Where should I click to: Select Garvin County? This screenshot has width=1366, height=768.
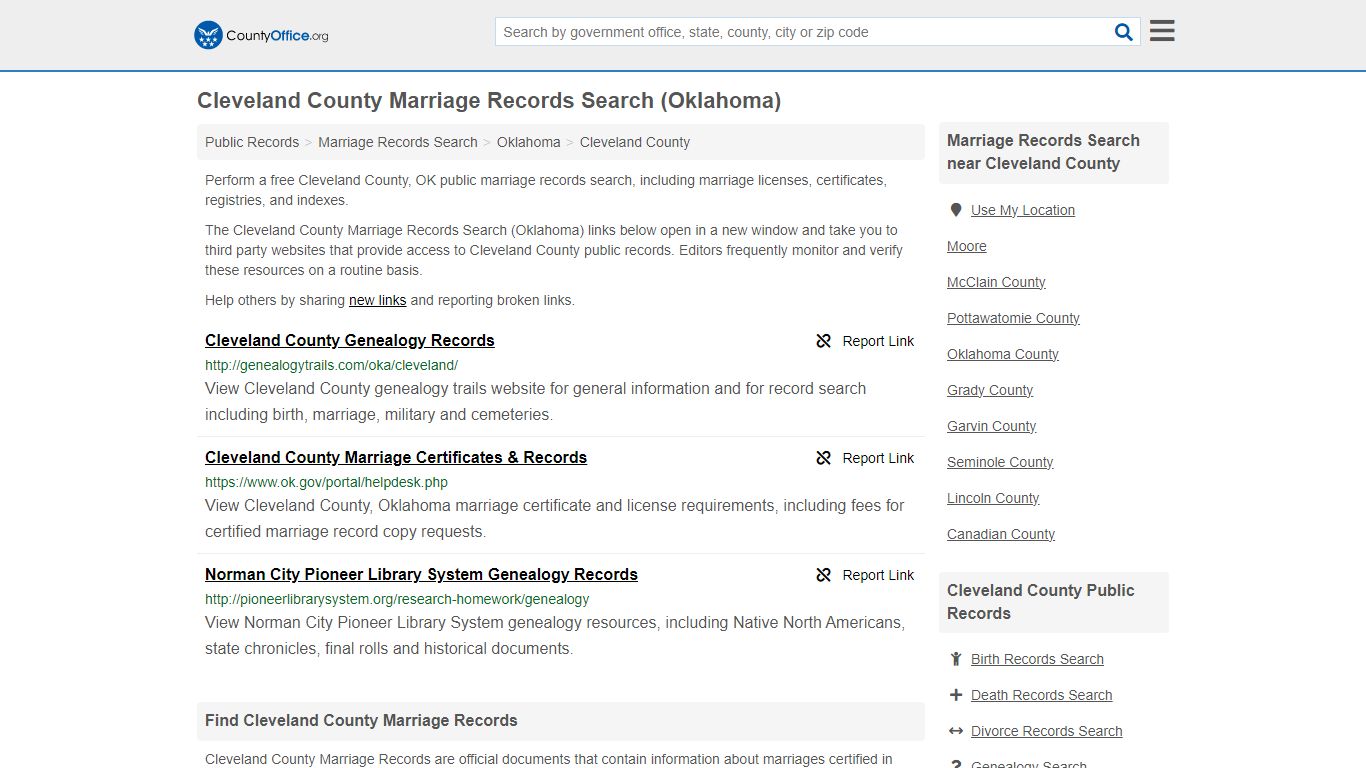tap(991, 426)
